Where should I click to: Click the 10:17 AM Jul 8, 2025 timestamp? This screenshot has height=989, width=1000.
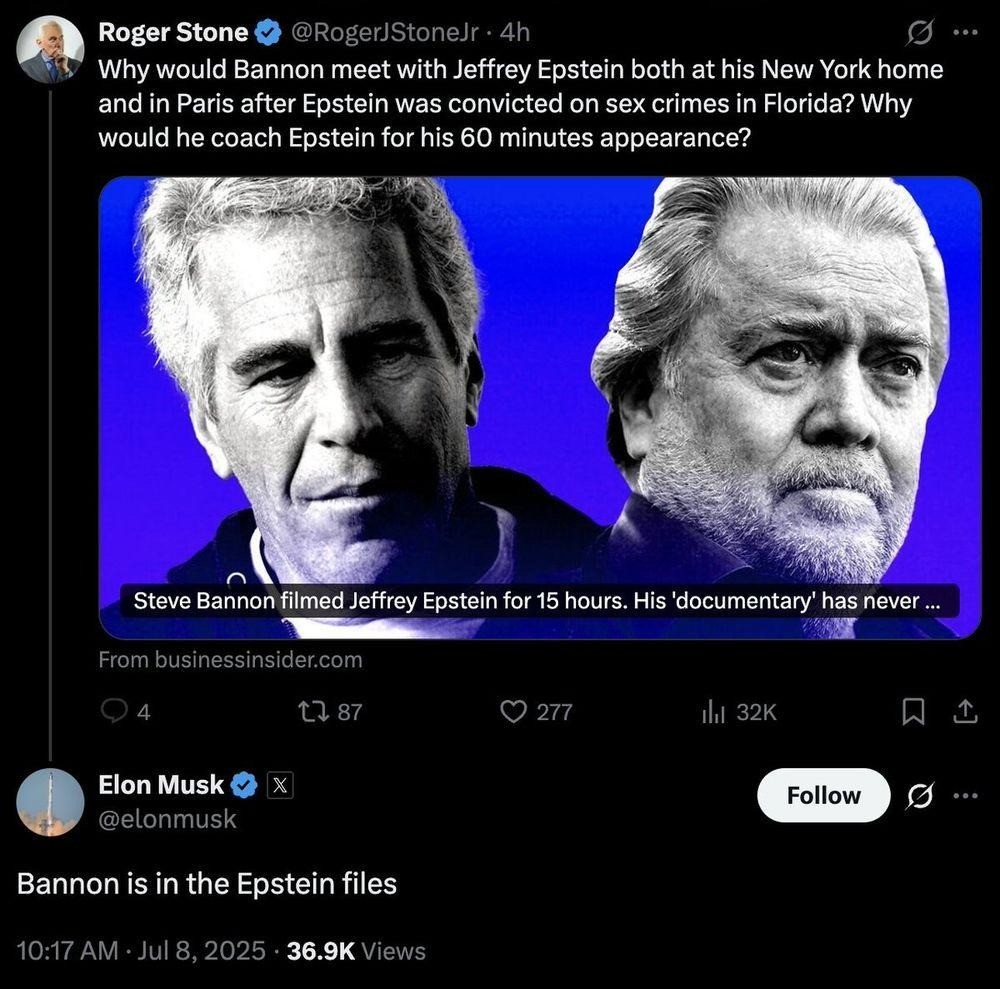[x=141, y=950]
